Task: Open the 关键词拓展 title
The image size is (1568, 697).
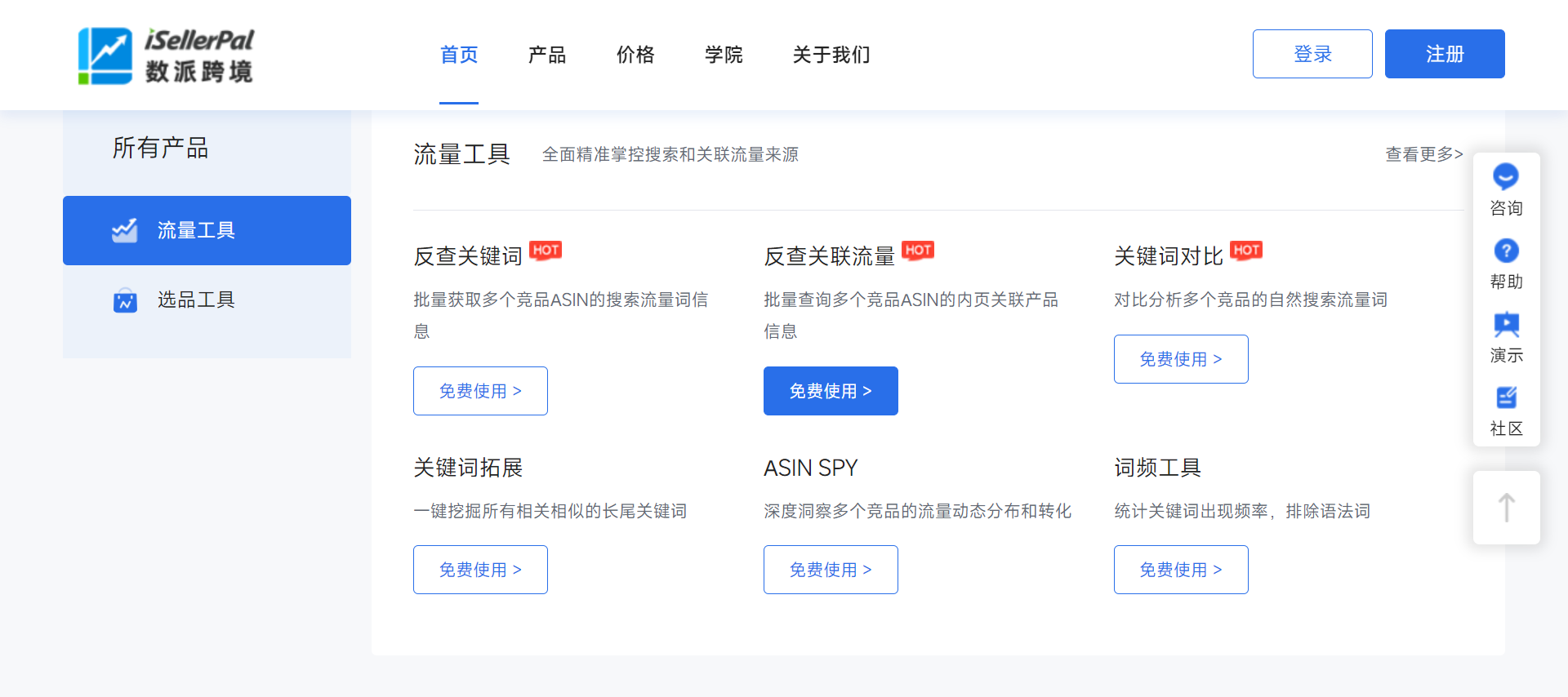Action: [x=468, y=468]
